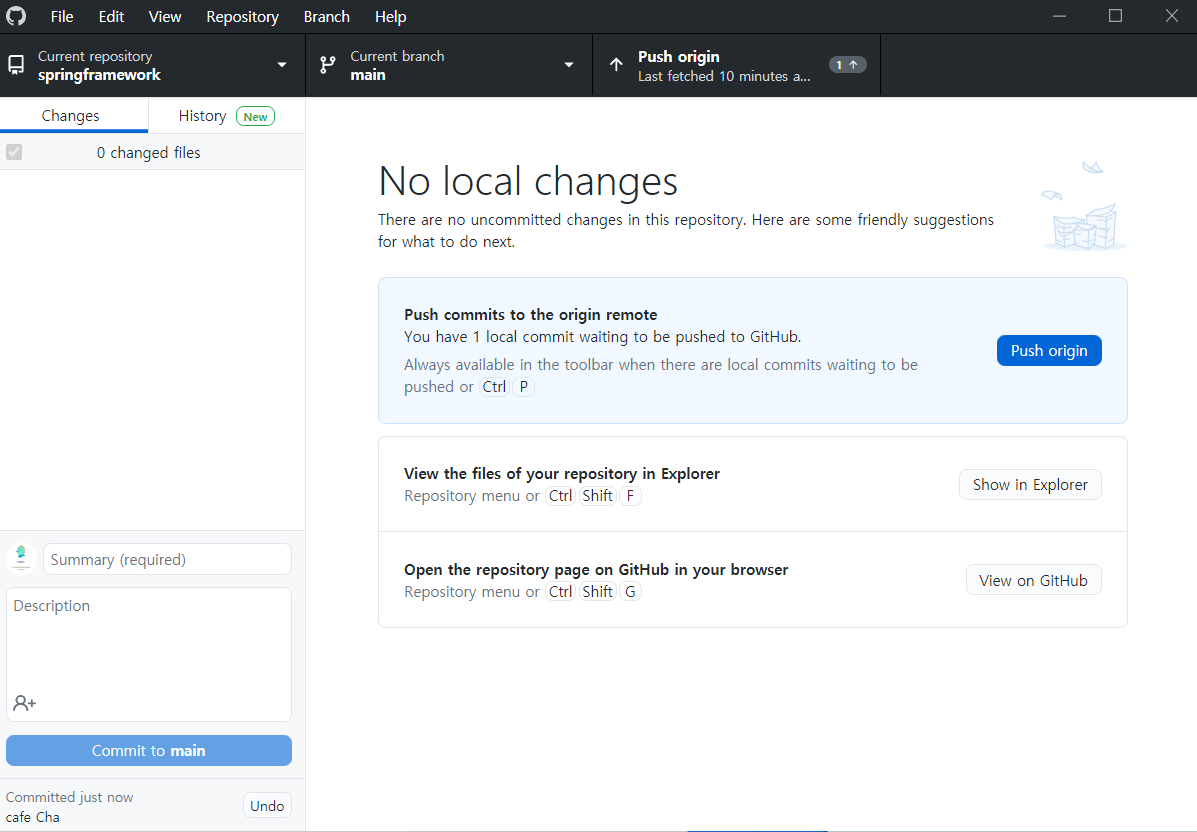Open the Help menu

coord(390,17)
